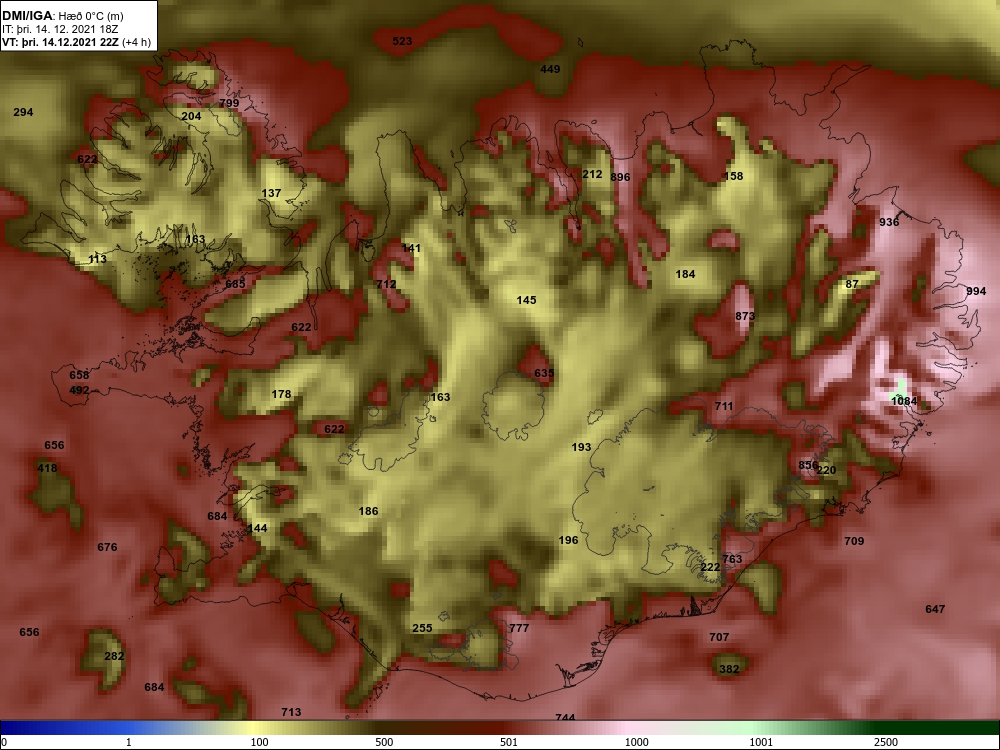The image size is (1000, 750).
Task: Click the map value '713'
Action: [x=291, y=712]
